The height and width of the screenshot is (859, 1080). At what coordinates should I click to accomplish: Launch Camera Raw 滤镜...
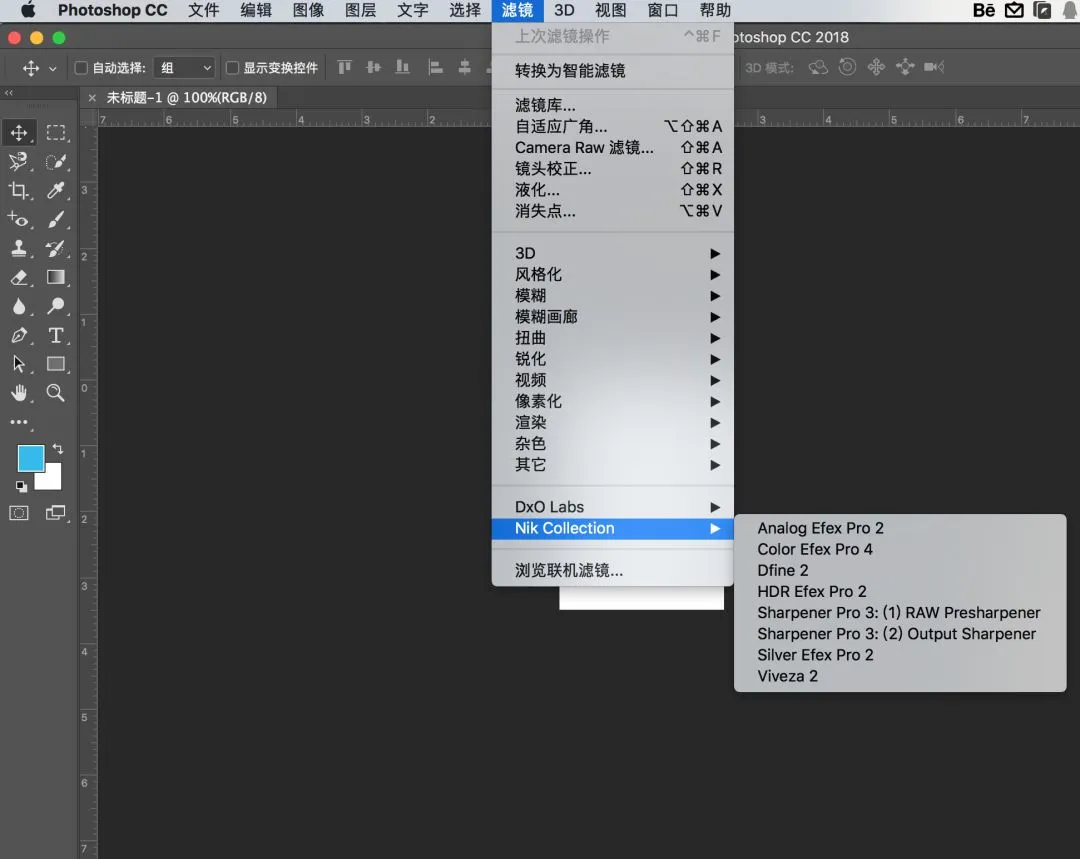pos(613,147)
